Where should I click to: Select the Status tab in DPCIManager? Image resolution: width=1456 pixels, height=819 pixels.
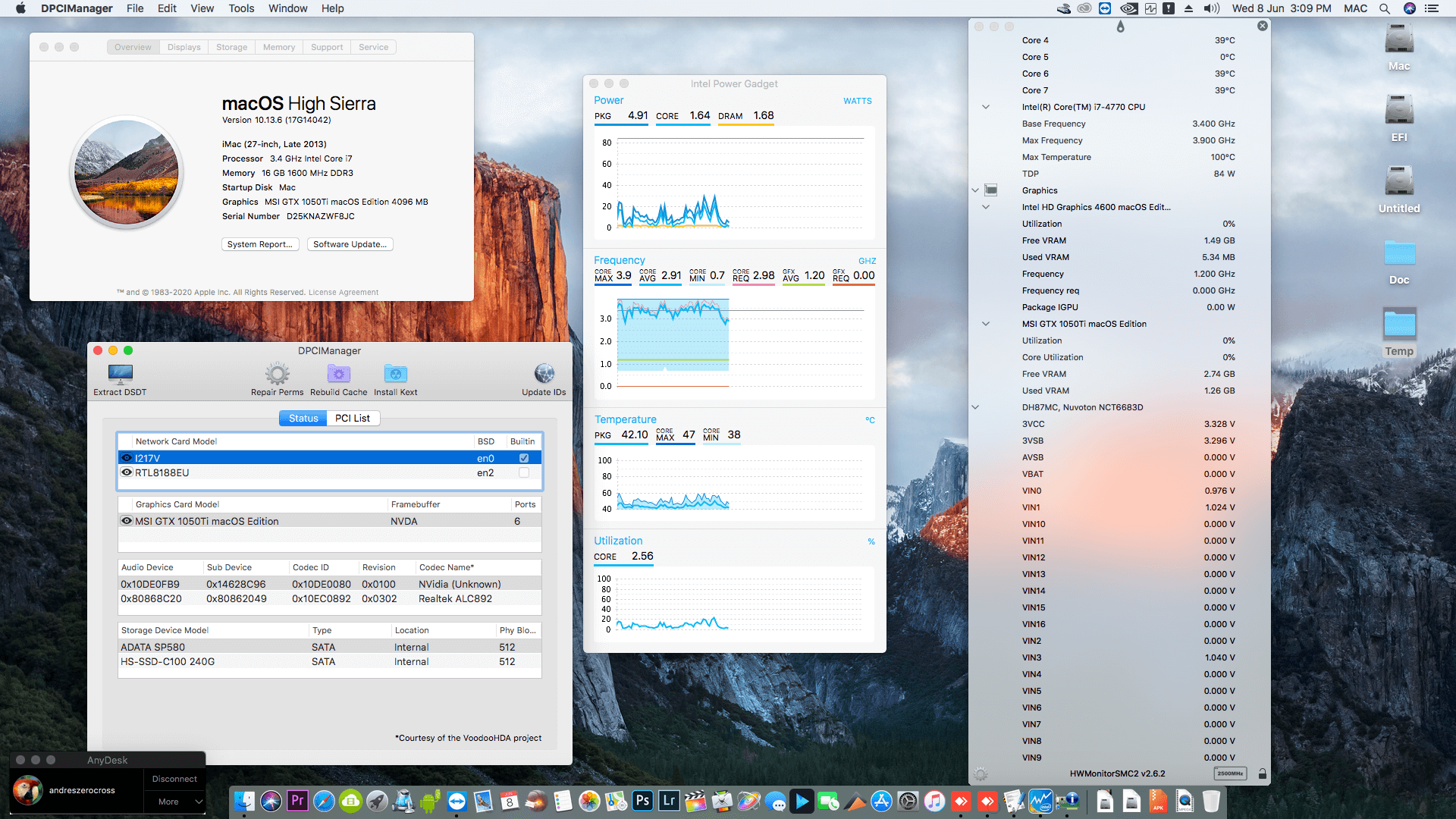(x=303, y=418)
